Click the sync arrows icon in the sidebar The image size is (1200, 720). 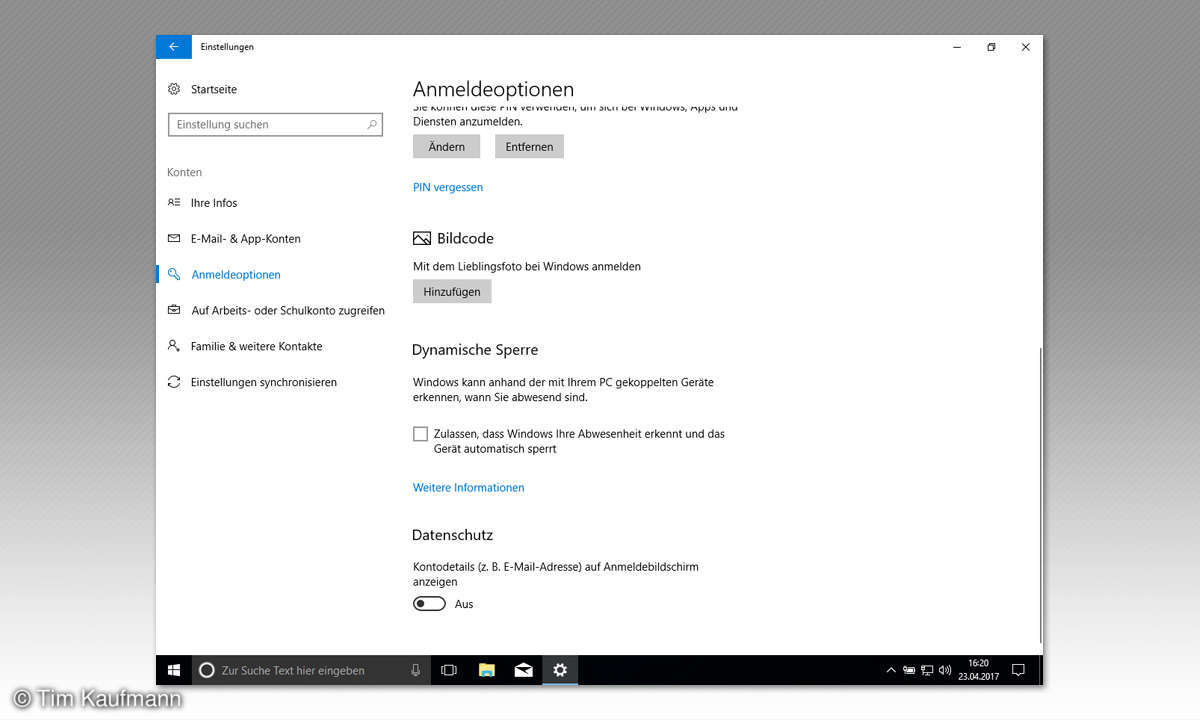pos(174,383)
